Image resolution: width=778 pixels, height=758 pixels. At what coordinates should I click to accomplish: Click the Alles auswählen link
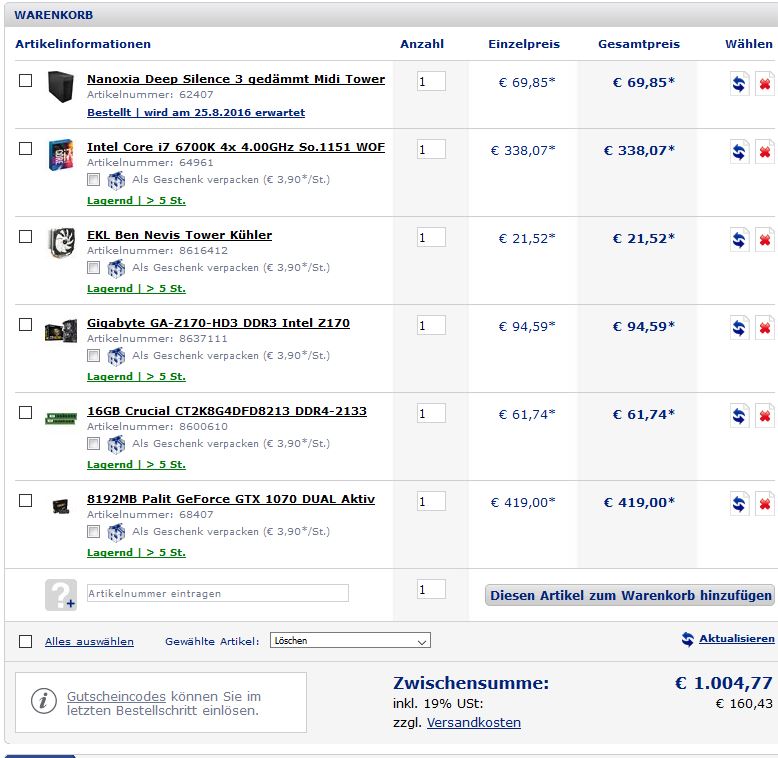89,641
